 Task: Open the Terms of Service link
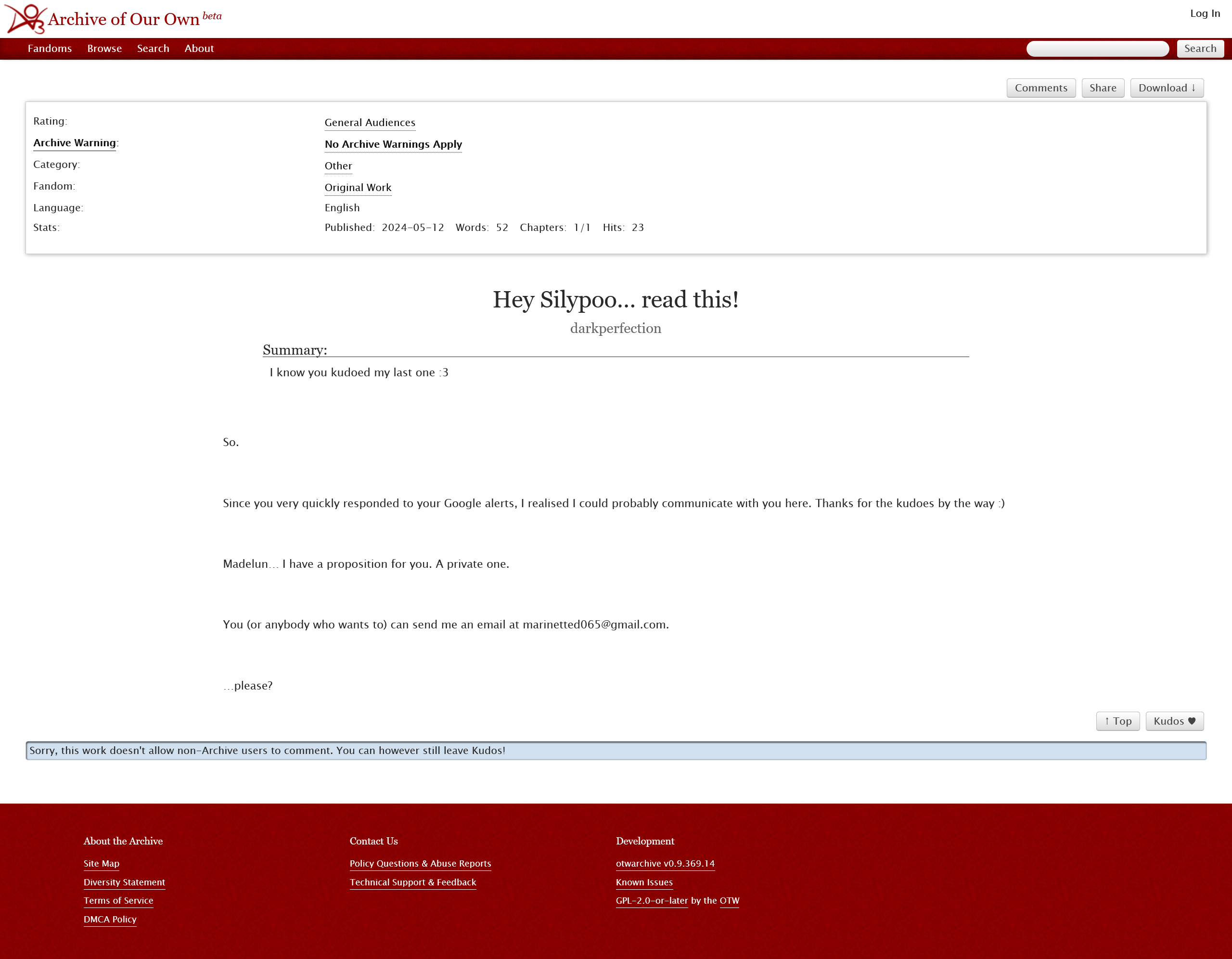(118, 900)
